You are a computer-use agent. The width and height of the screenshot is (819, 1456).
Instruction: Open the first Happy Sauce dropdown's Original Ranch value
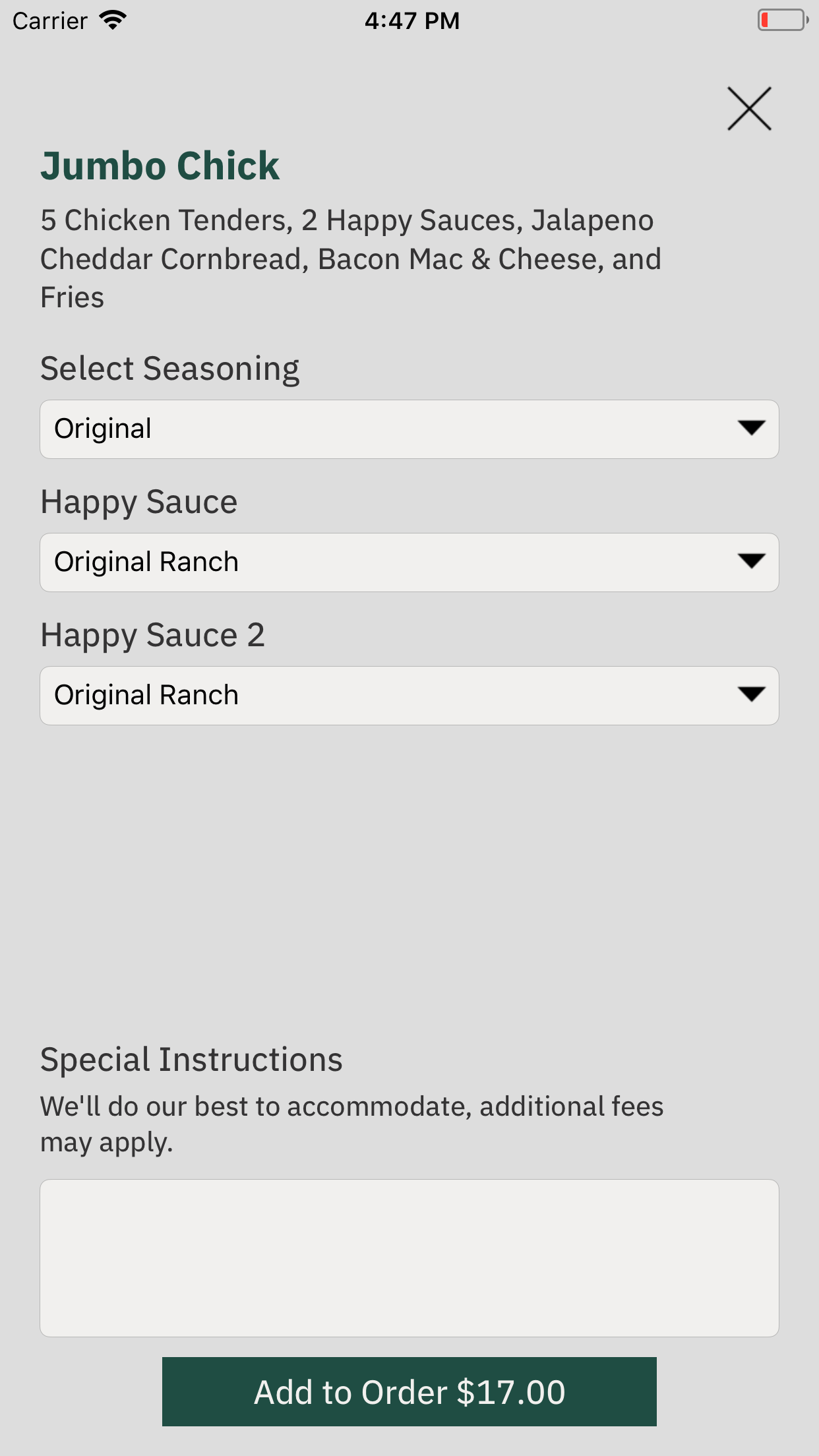coord(146,562)
